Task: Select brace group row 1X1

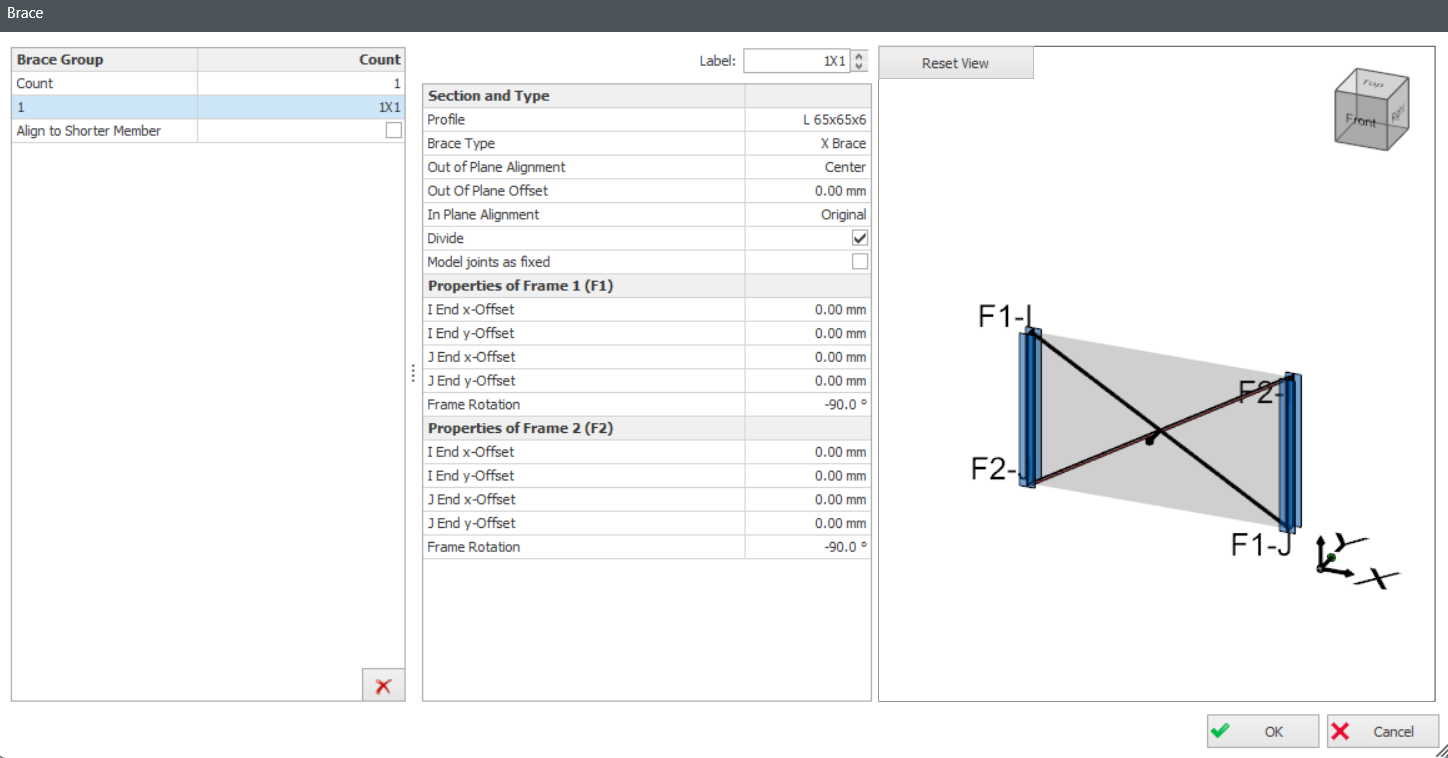Action: pos(207,107)
